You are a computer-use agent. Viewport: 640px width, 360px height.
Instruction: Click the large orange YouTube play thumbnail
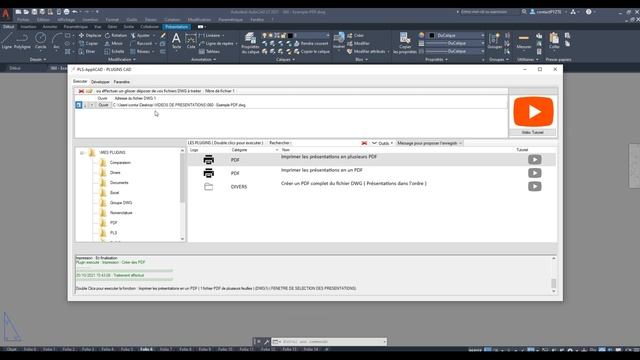click(x=533, y=111)
